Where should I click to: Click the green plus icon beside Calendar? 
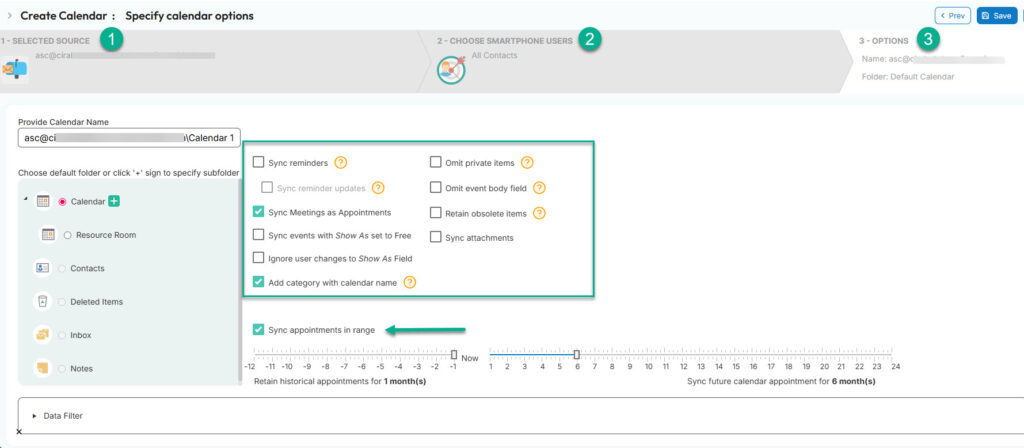(114, 202)
